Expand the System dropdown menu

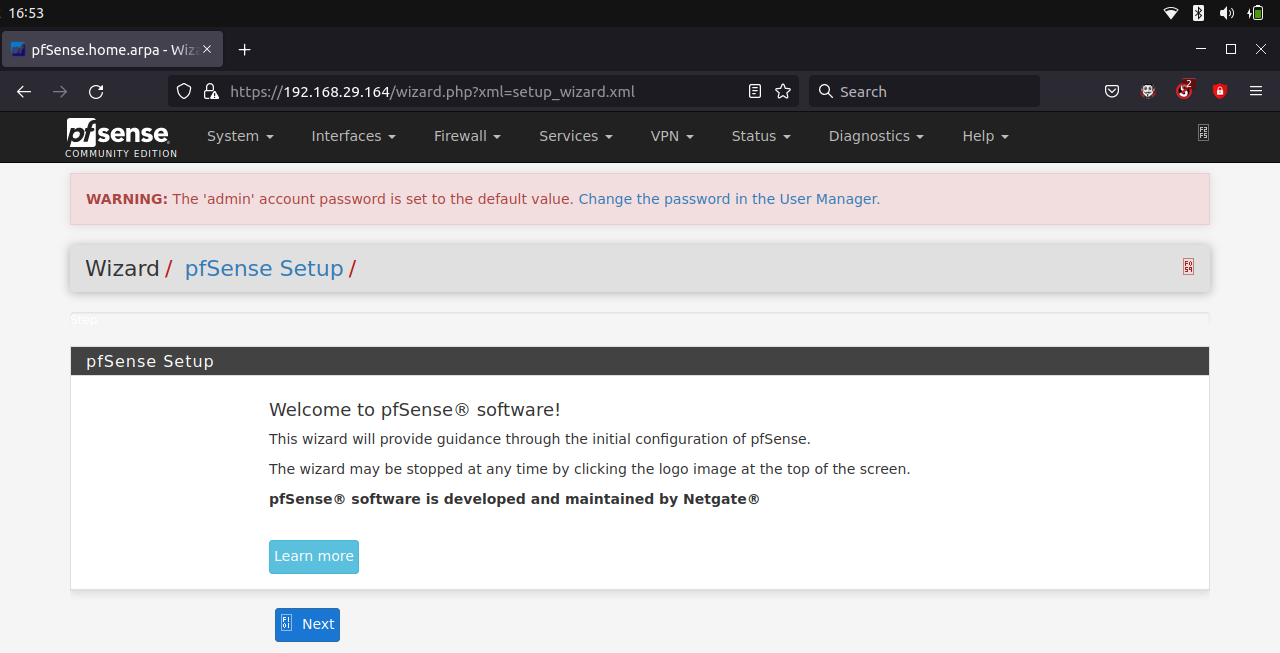pos(240,136)
